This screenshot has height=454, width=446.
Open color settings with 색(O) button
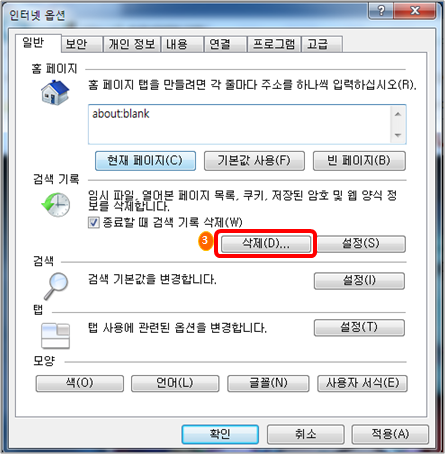point(80,383)
